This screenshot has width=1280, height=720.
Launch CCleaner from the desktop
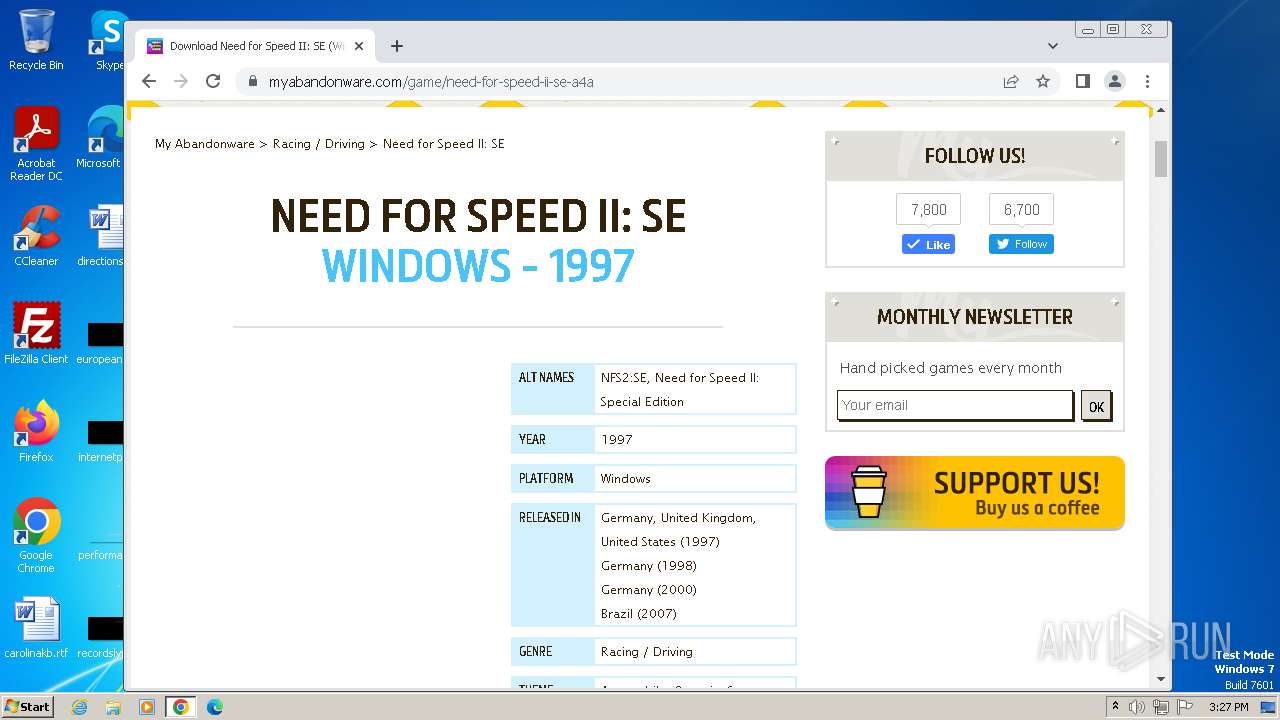click(36, 236)
